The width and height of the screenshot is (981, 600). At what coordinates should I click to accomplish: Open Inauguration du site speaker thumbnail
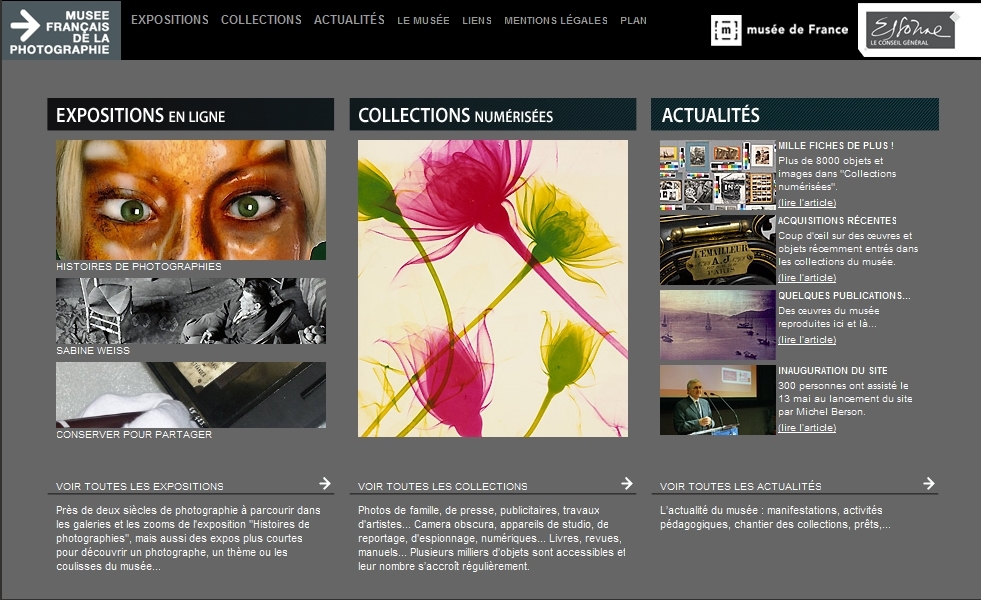click(x=718, y=400)
